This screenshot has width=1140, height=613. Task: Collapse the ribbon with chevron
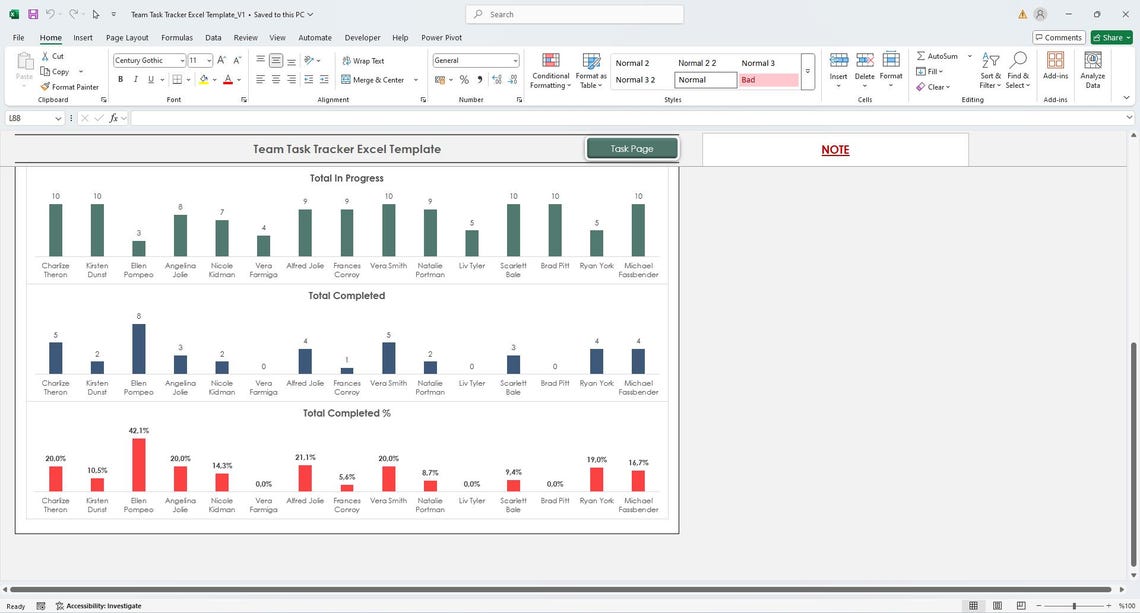1126,98
